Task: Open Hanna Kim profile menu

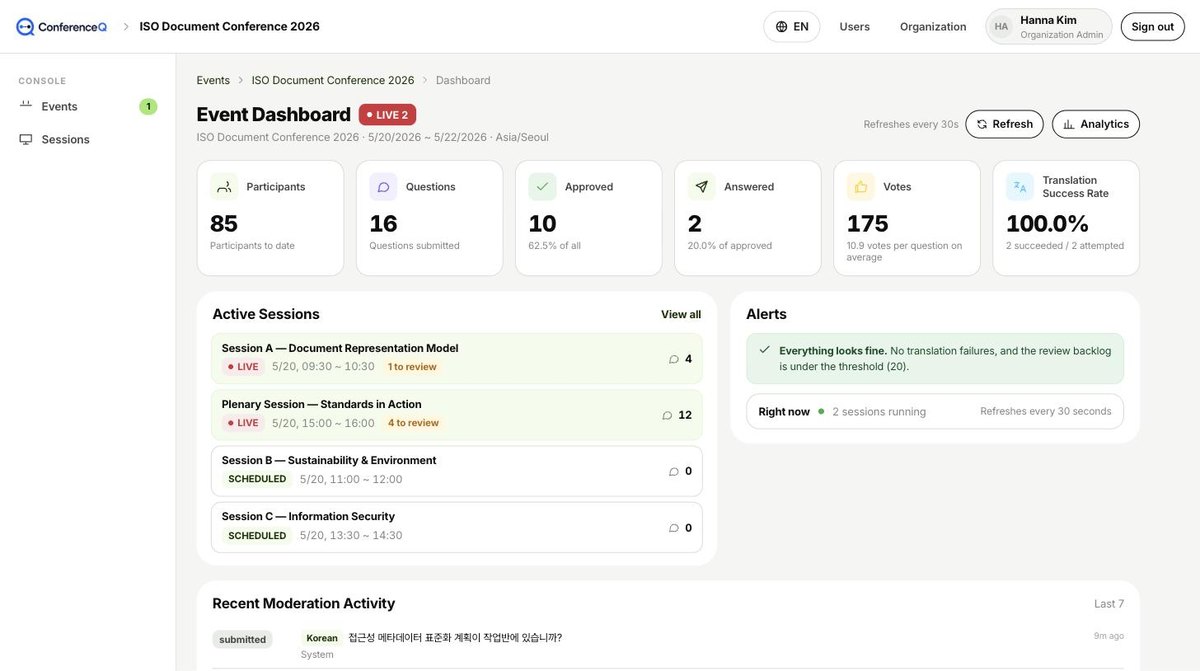Action: pyautogui.click(x=1048, y=27)
